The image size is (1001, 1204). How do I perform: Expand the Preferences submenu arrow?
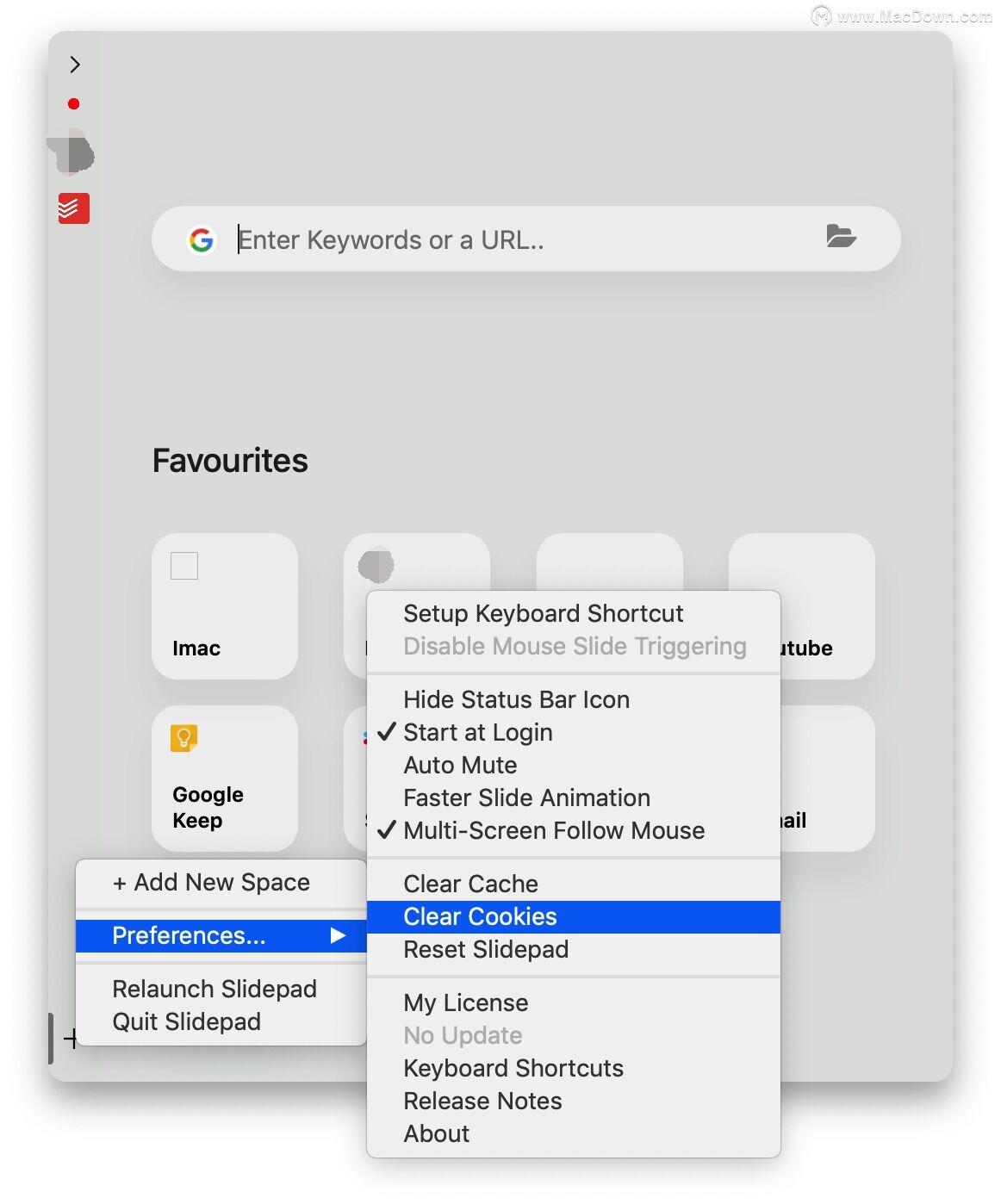pyautogui.click(x=339, y=936)
